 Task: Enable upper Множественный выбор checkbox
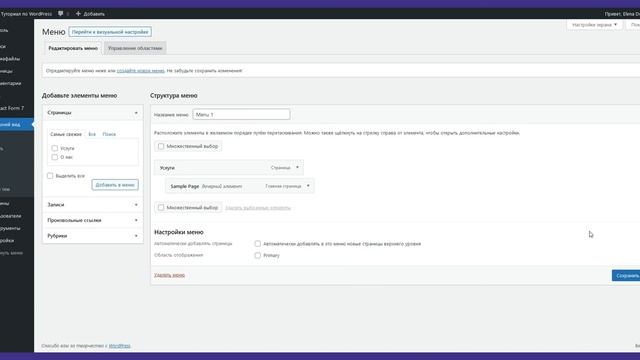point(161,146)
